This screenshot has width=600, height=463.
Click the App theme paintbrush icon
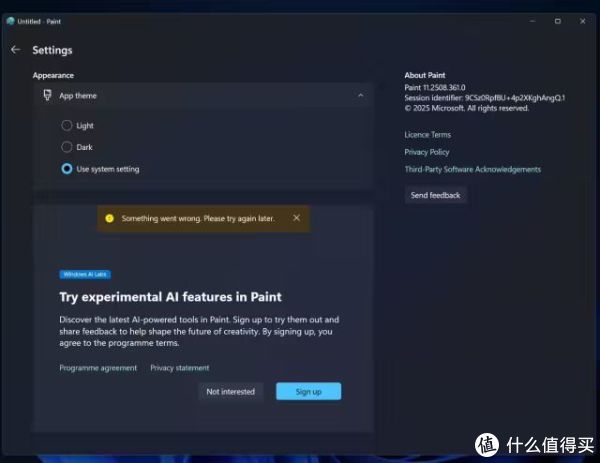47,96
